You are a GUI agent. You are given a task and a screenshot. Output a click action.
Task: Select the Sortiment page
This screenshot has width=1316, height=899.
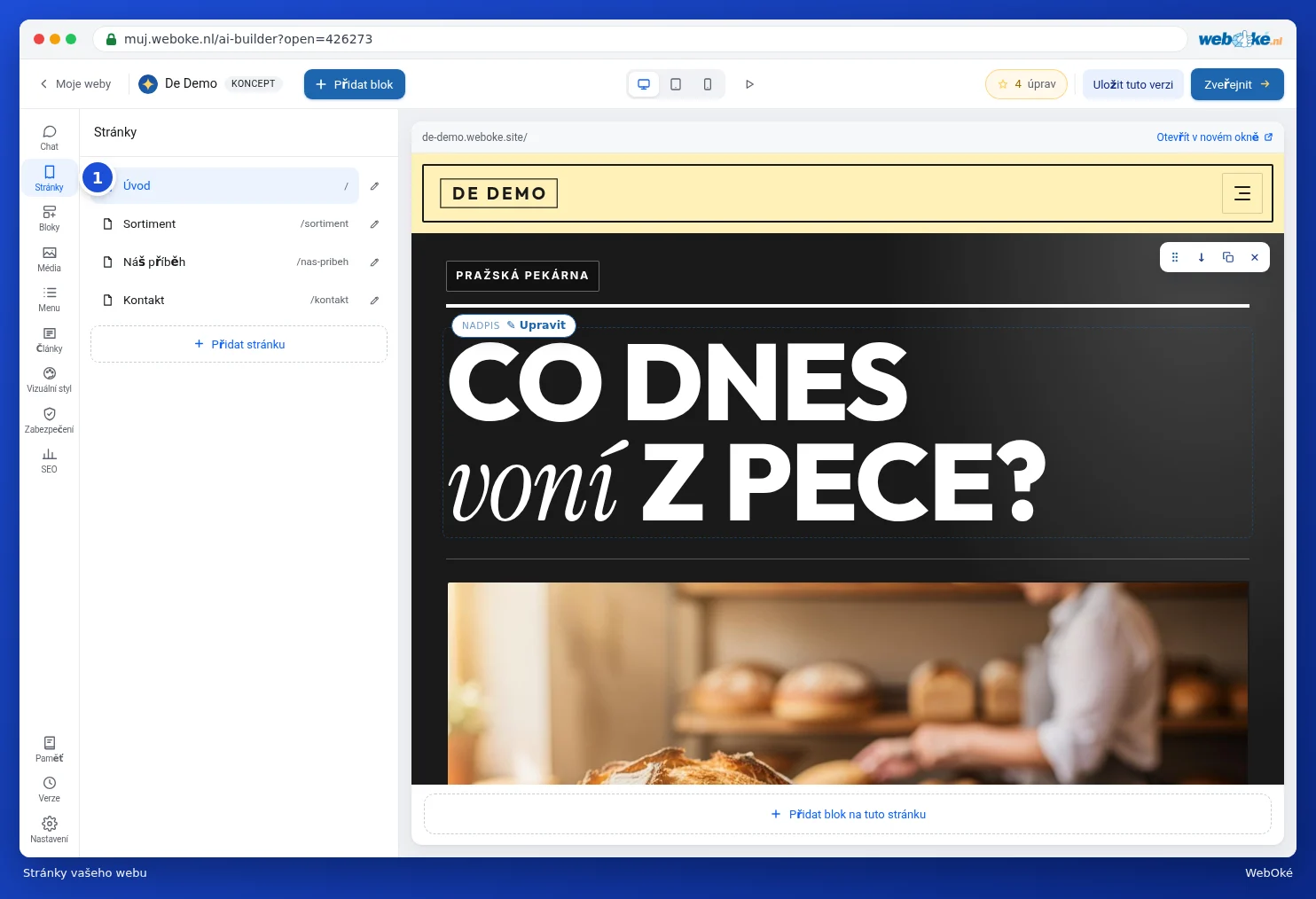click(x=225, y=224)
